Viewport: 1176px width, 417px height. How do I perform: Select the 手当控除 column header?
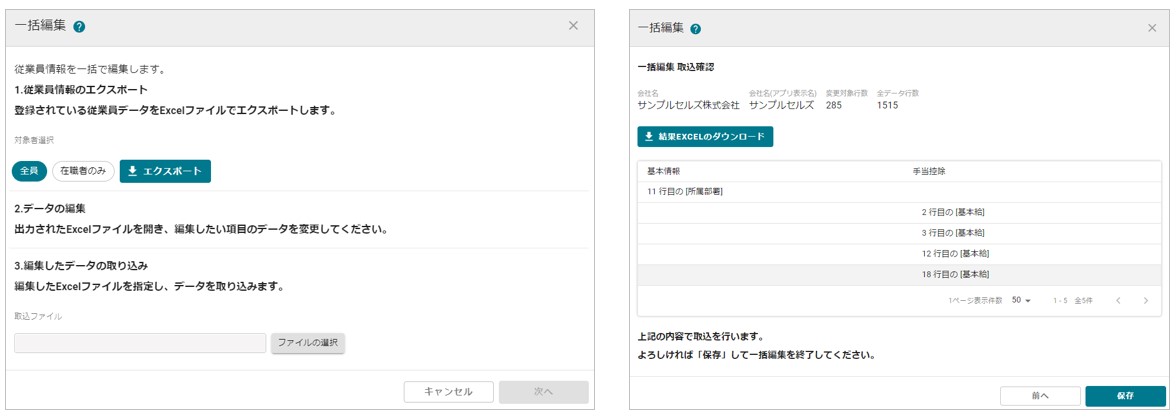[928, 171]
